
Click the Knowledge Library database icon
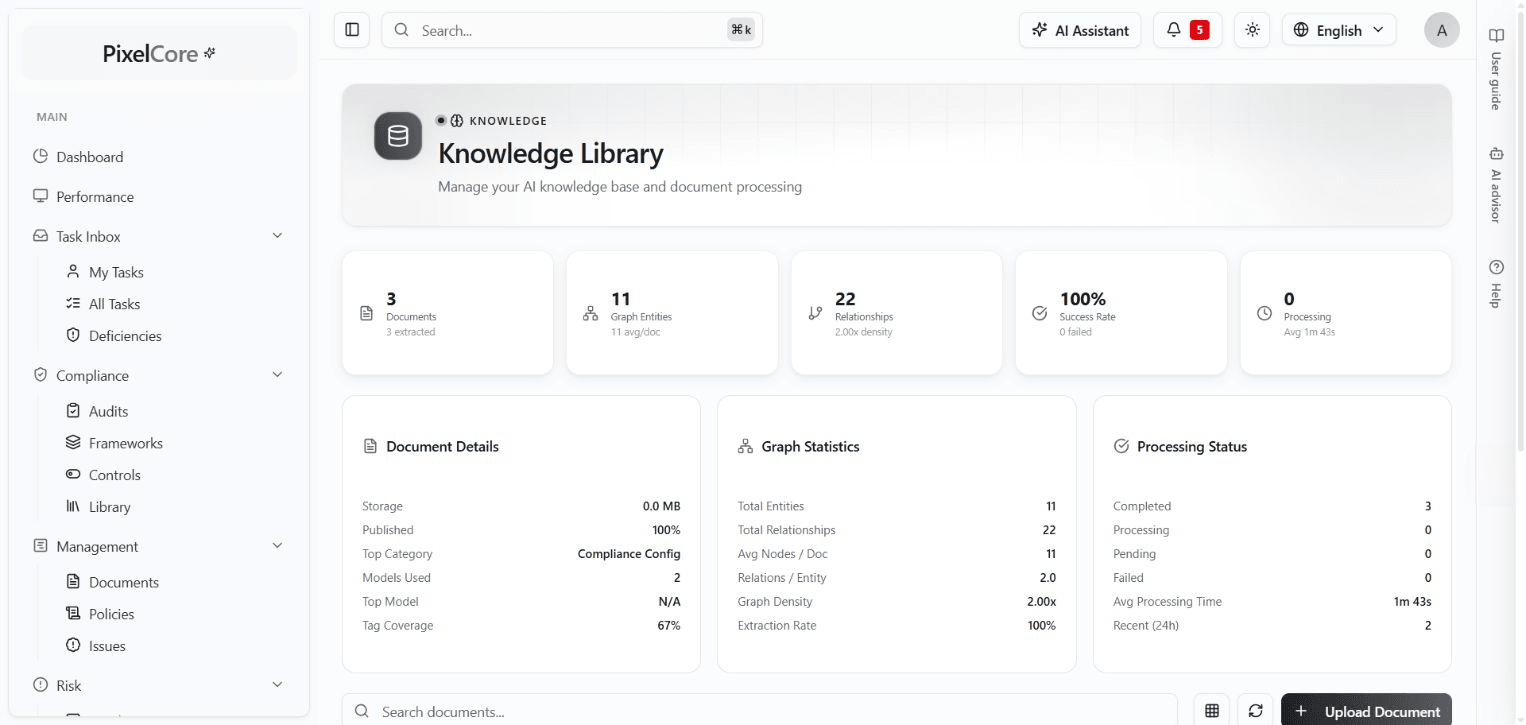coord(398,136)
